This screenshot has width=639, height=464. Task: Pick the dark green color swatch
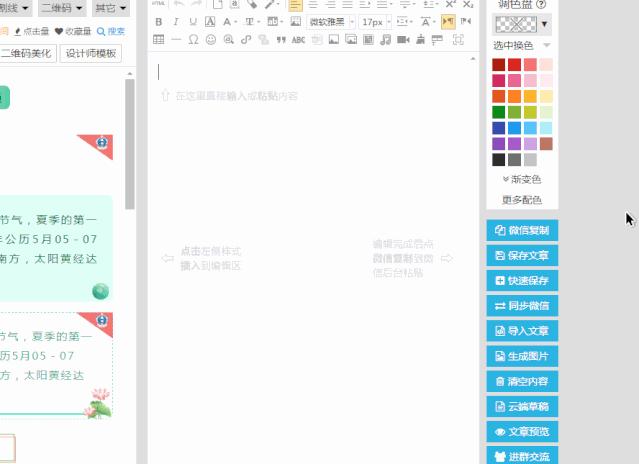[x=498, y=112]
